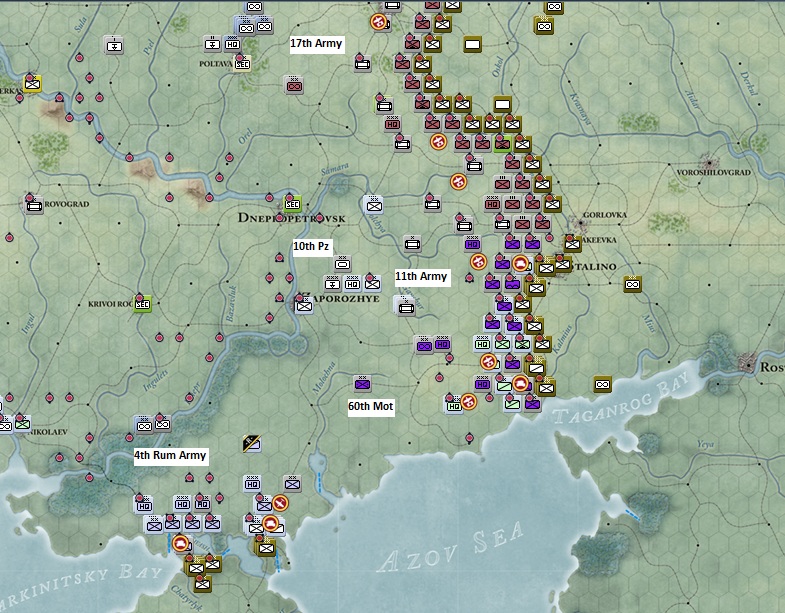Click the Oskol river label
The height and width of the screenshot is (613, 785).
click(x=497, y=66)
